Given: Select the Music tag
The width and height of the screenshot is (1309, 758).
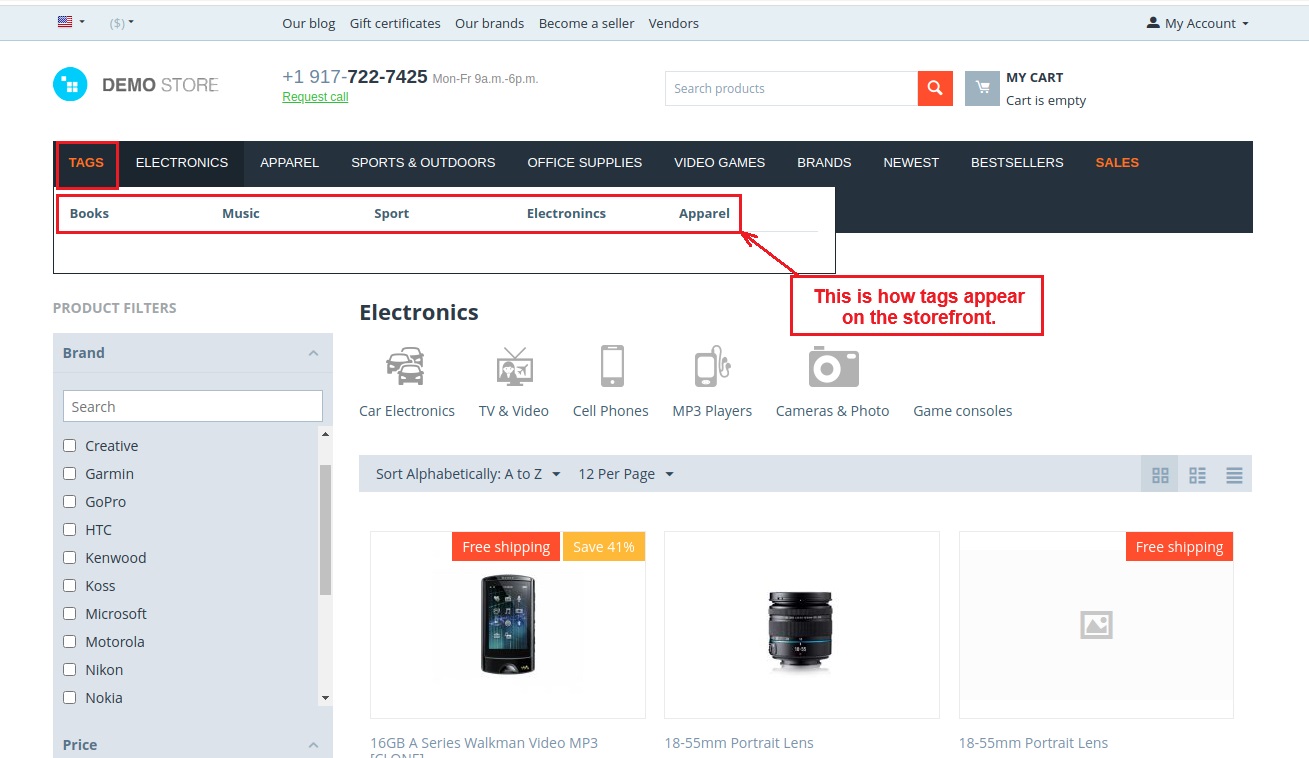Looking at the screenshot, I should 241,213.
